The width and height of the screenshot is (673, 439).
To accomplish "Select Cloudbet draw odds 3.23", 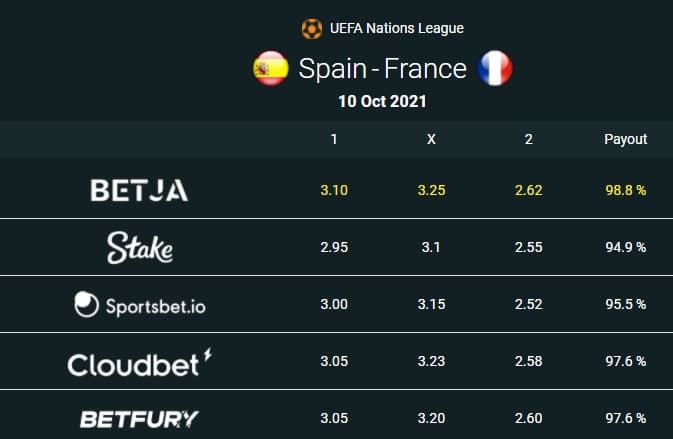I will tap(431, 361).
